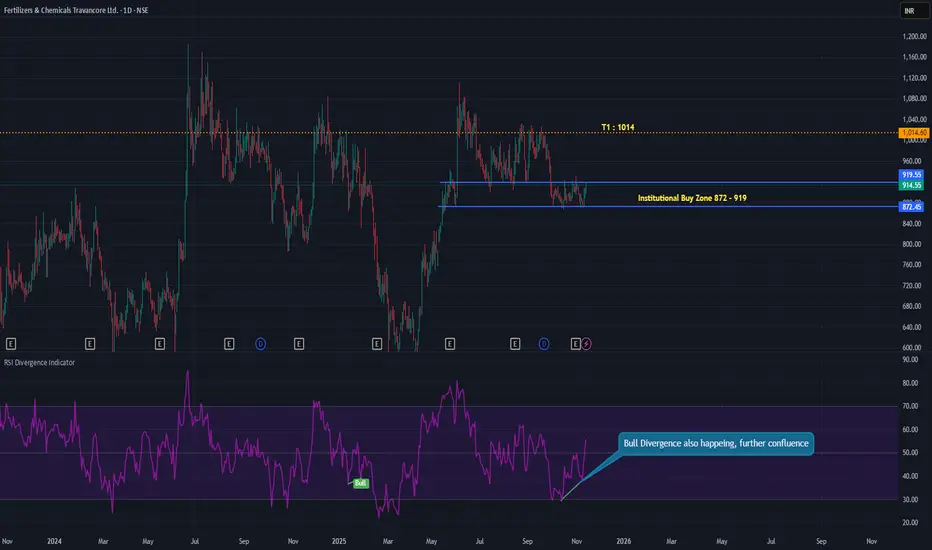Select the upper blue 919 horizontal line
The image size is (932, 550).
click(x=669, y=183)
